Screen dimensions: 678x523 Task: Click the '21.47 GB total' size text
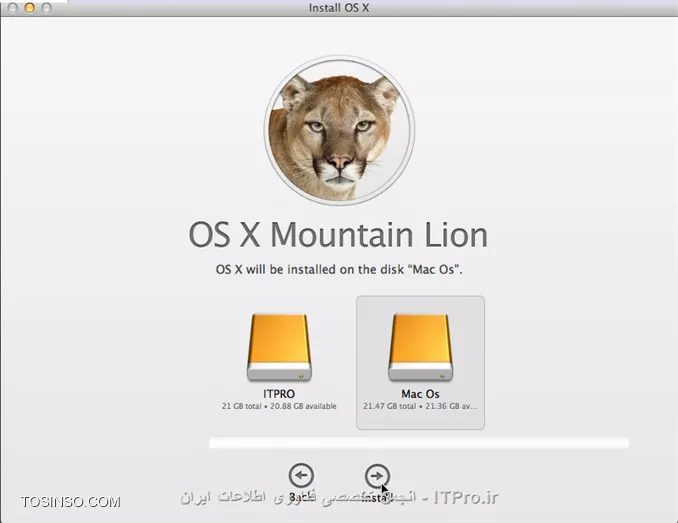[390, 406]
